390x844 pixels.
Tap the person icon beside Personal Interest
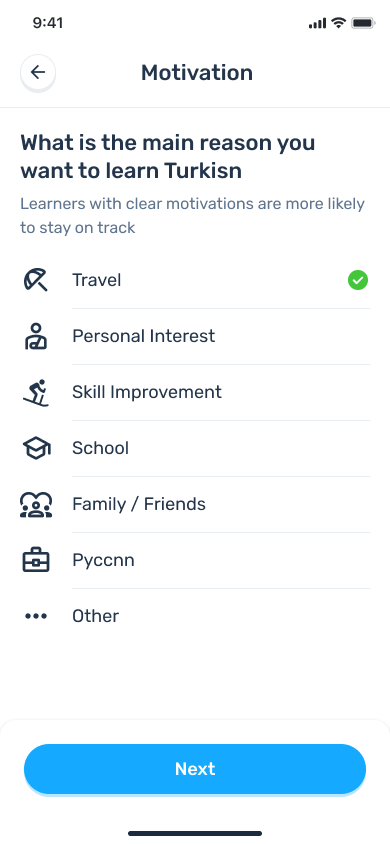[x=36, y=336]
